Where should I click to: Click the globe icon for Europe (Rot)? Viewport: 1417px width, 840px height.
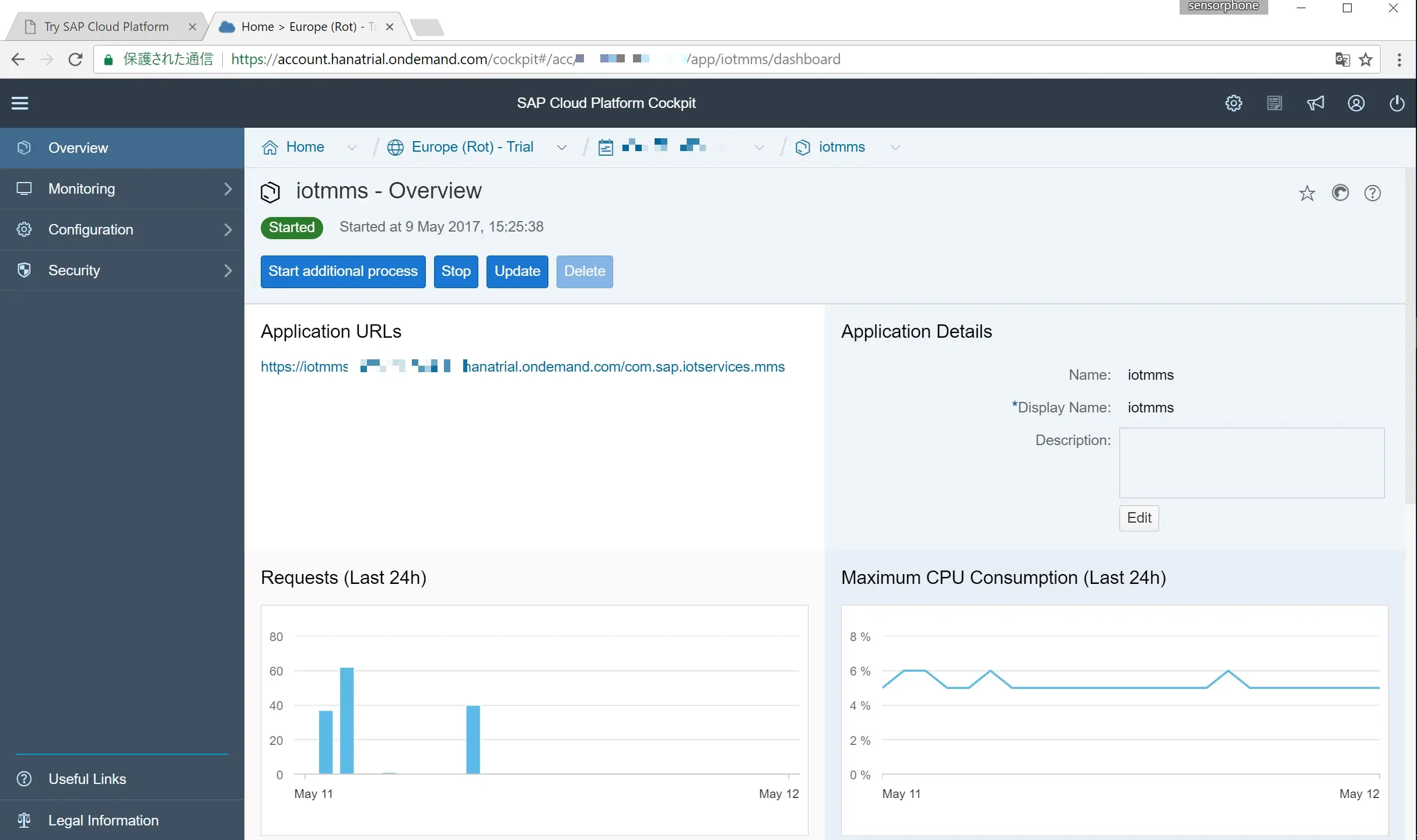[396, 148]
